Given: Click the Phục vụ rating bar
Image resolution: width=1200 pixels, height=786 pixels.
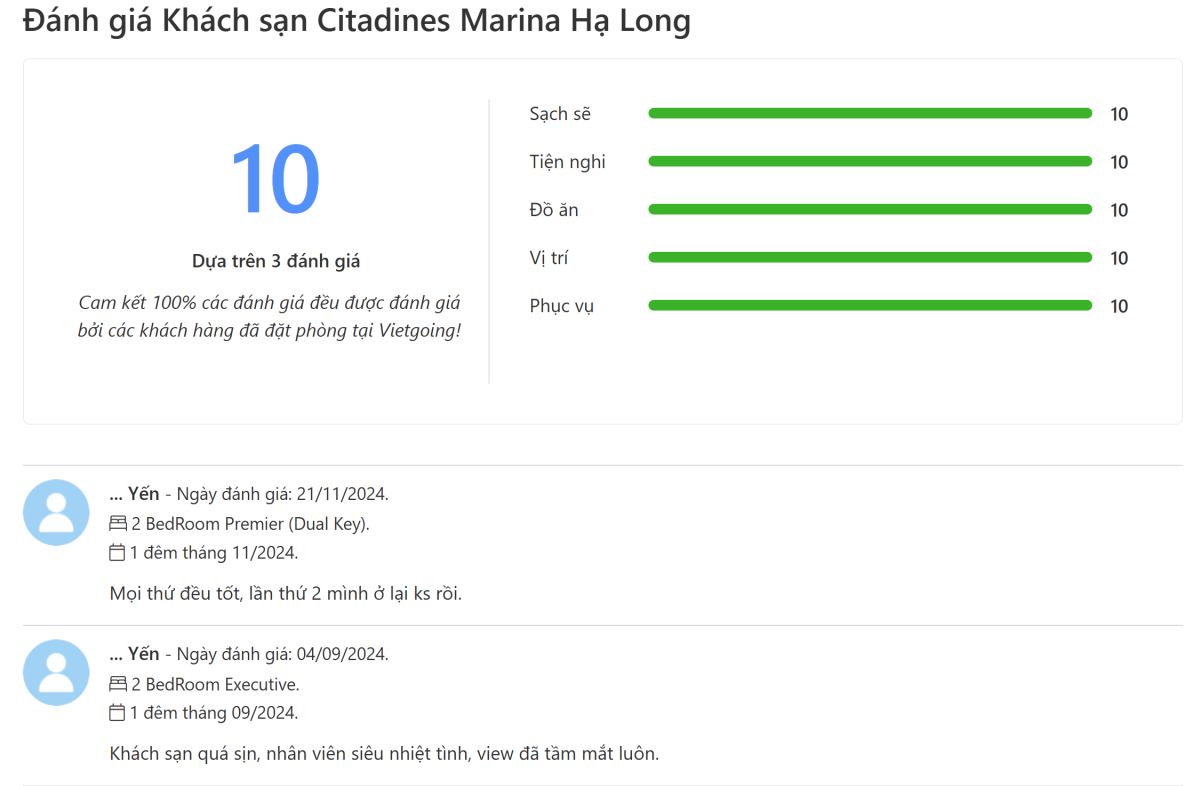Looking at the screenshot, I should (870, 306).
